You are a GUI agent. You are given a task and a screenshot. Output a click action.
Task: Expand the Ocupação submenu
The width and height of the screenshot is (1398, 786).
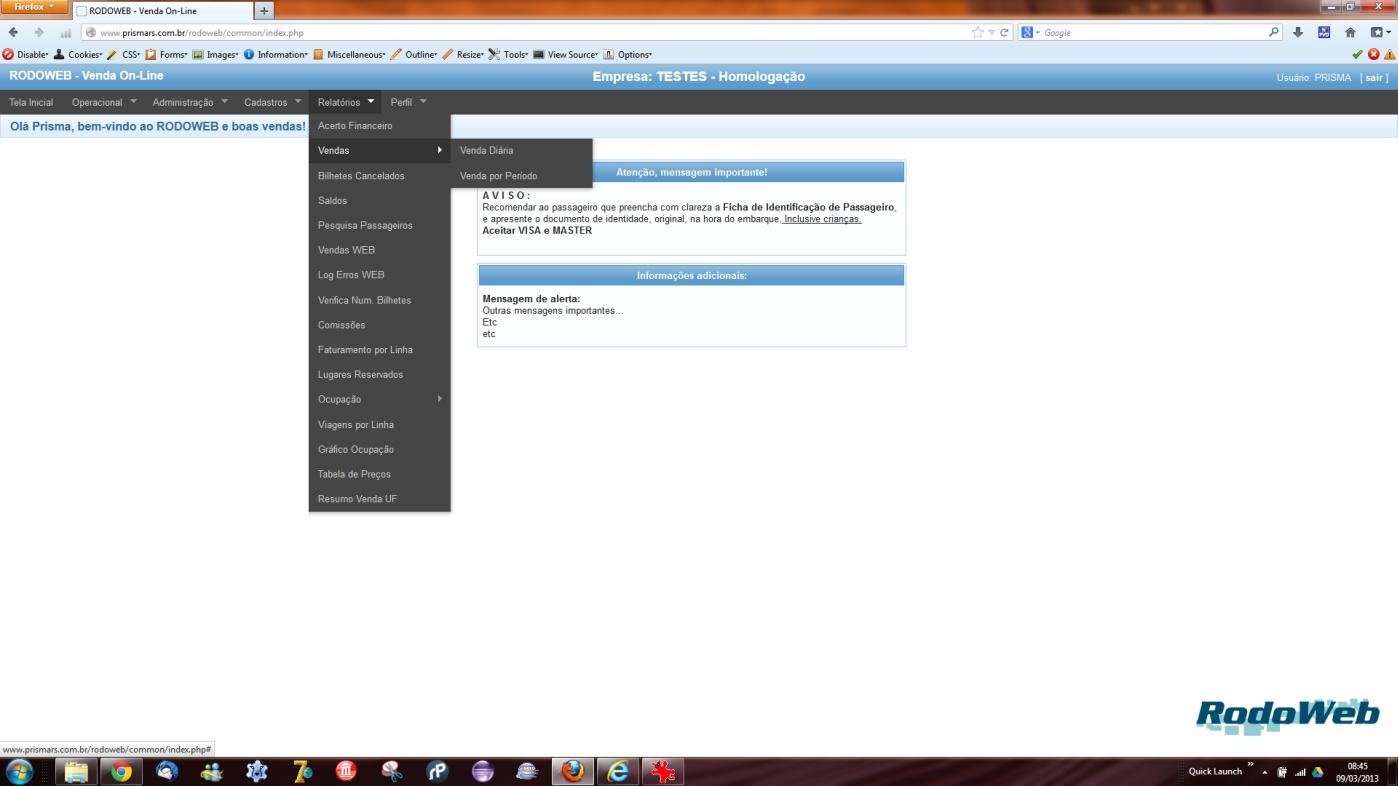[x=379, y=399]
